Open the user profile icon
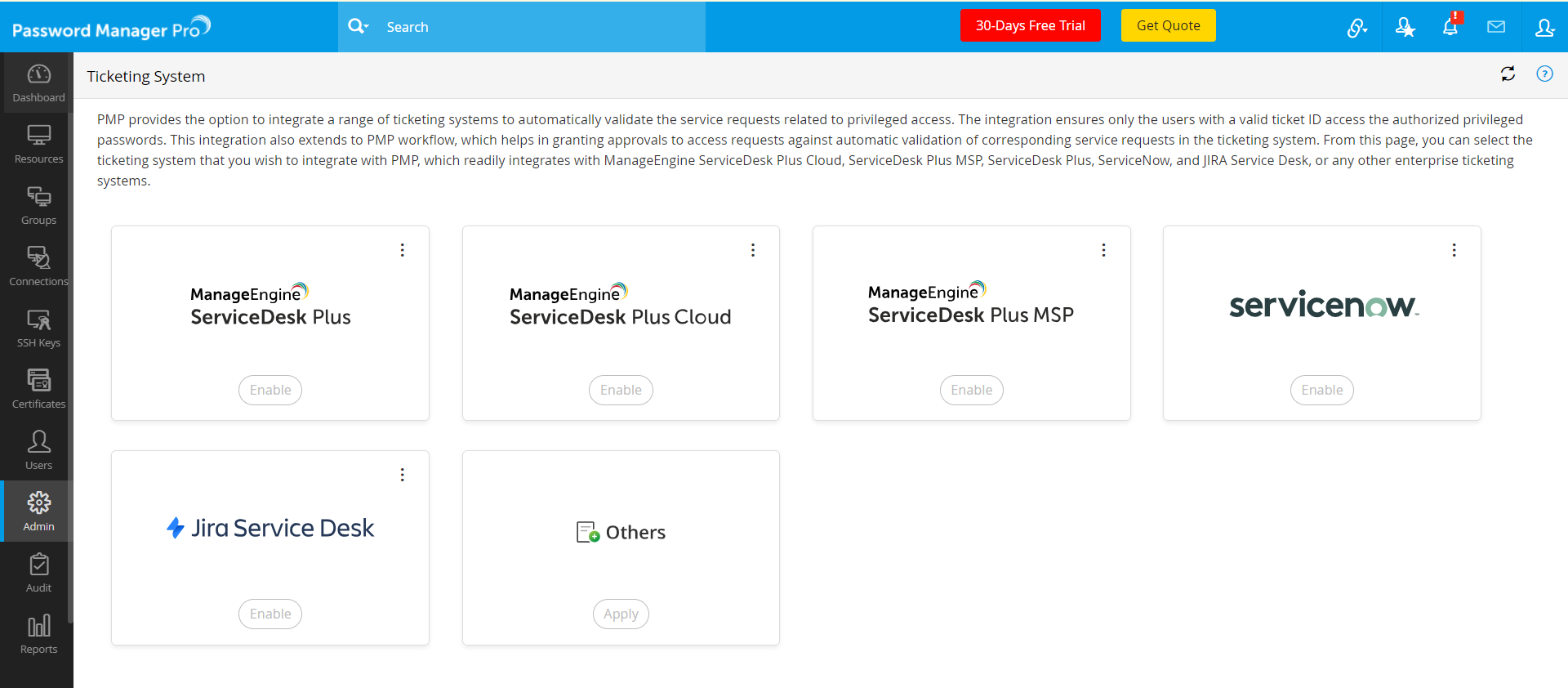This screenshot has width=1568, height=688. click(x=1544, y=28)
